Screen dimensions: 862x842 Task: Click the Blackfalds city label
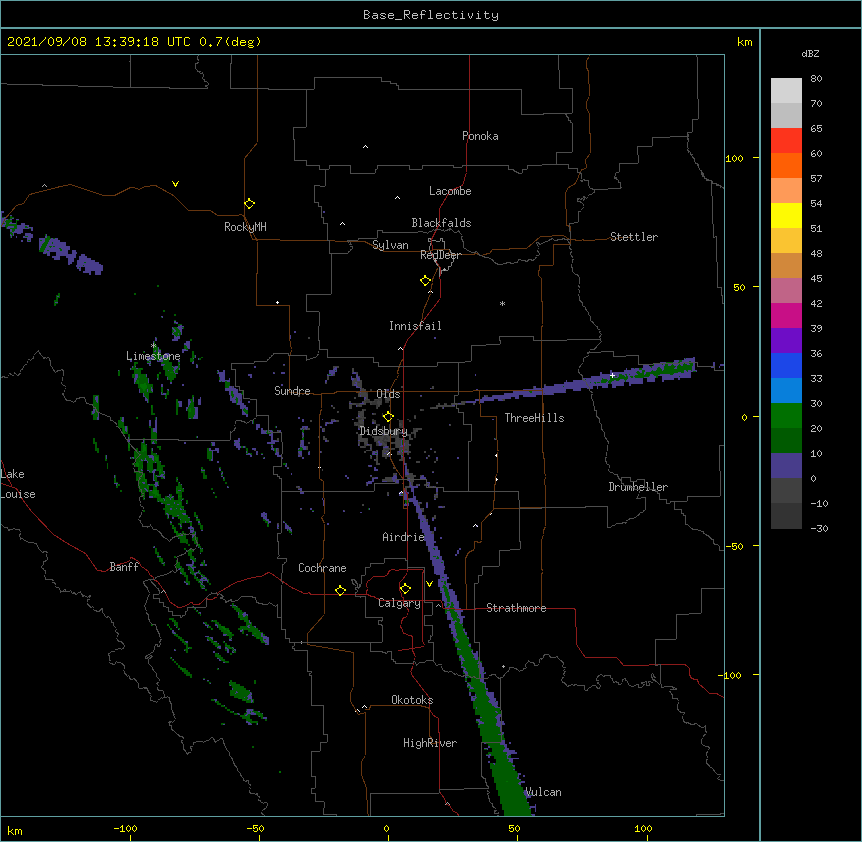tap(441, 223)
